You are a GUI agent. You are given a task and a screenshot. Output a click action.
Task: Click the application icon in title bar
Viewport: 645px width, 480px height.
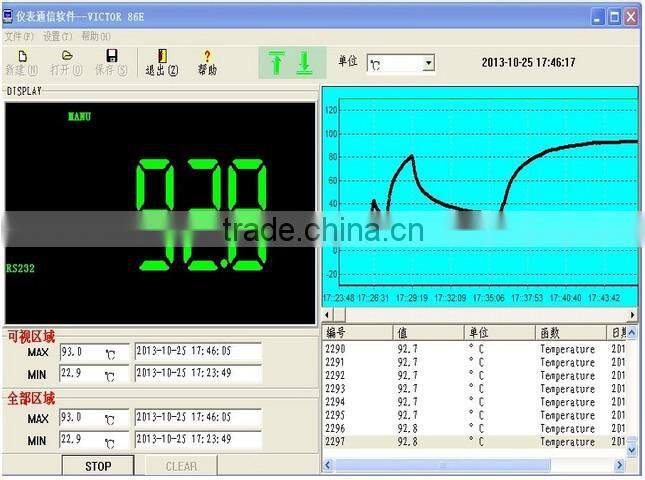click(7, 16)
